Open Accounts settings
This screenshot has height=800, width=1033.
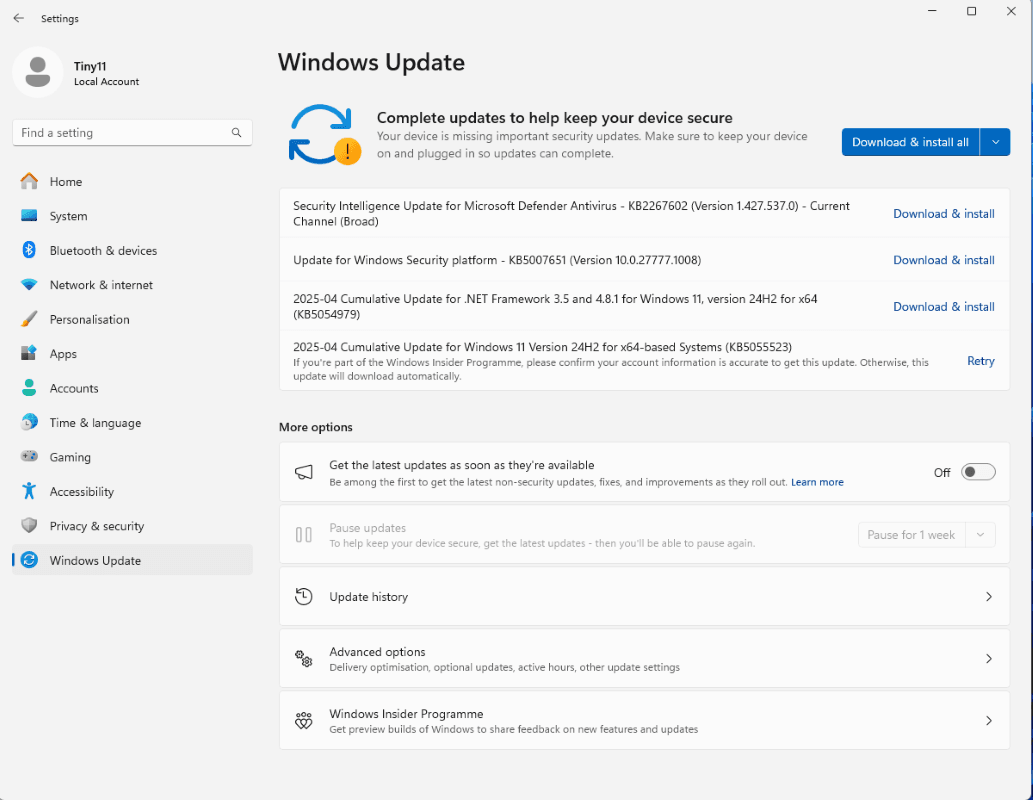pos(132,388)
